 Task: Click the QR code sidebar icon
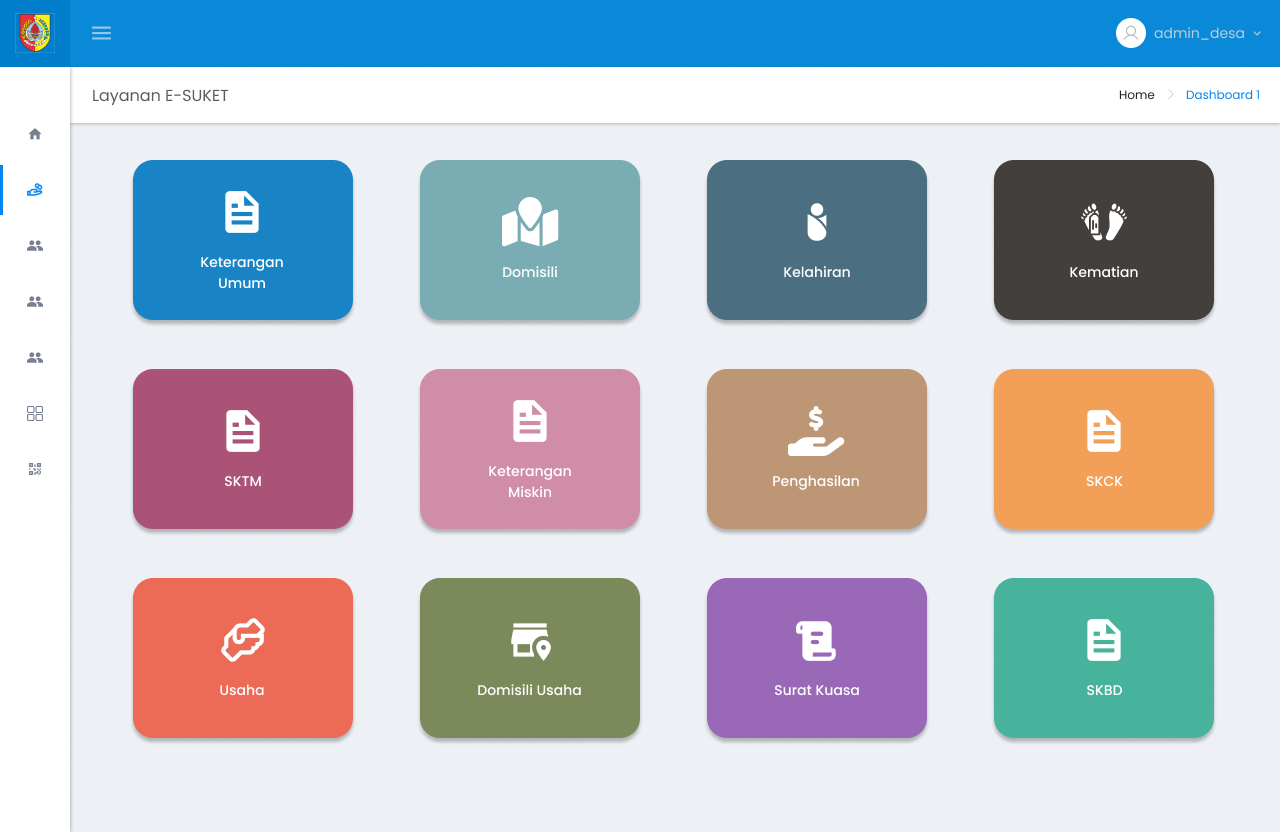[x=35, y=469]
